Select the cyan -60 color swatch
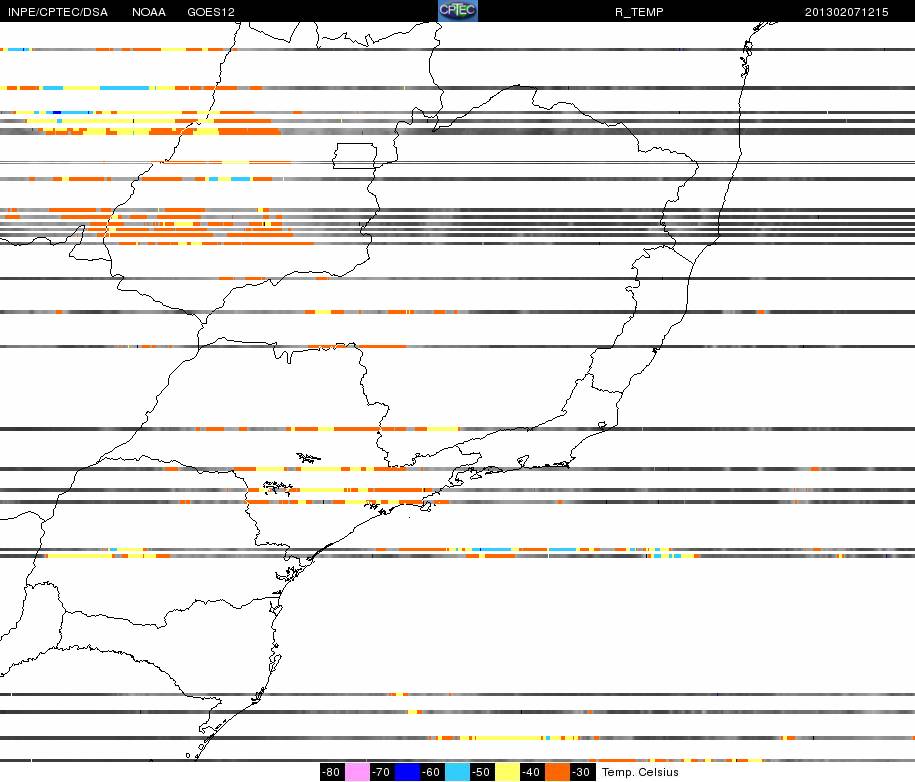This screenshot has height=782, width=915. [x=457, y=772]
